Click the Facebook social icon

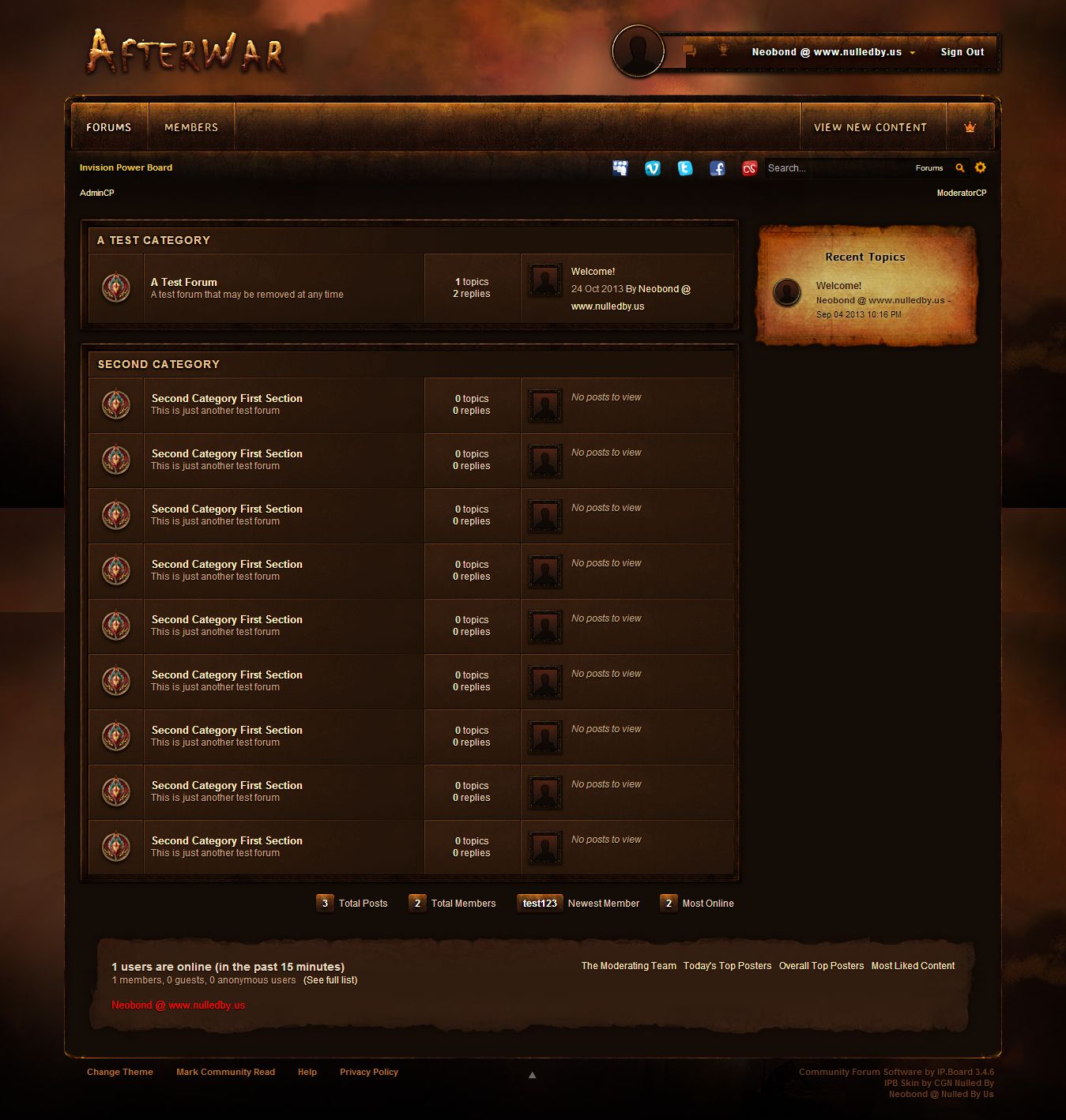point(718,168)
